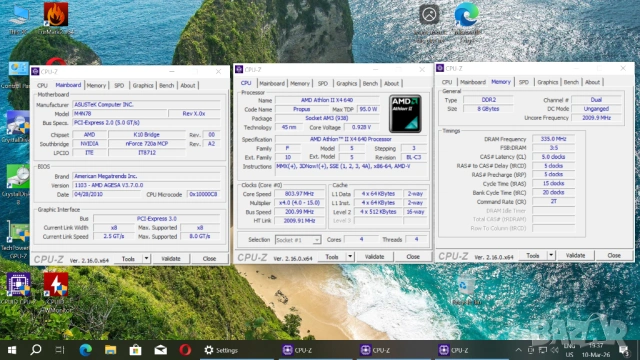640x360 pixels.
Task: Launch Opera browser from the taskbar
Action: click(185, 350)
